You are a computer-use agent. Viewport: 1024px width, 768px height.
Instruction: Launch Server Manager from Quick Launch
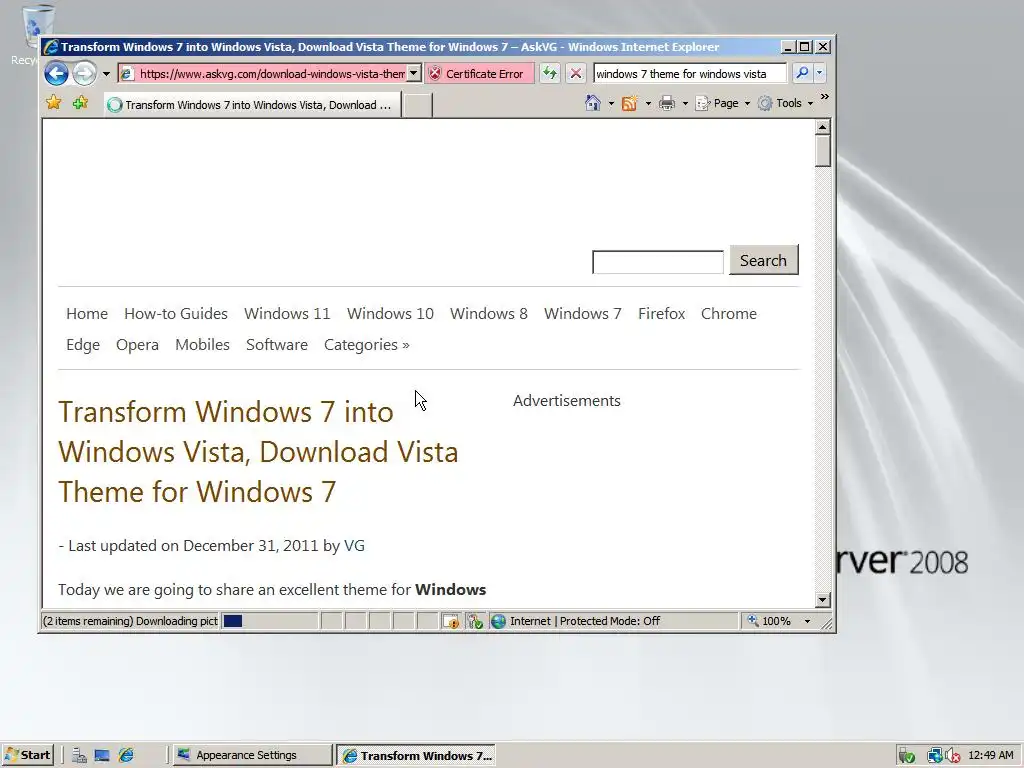coord(79,756)
